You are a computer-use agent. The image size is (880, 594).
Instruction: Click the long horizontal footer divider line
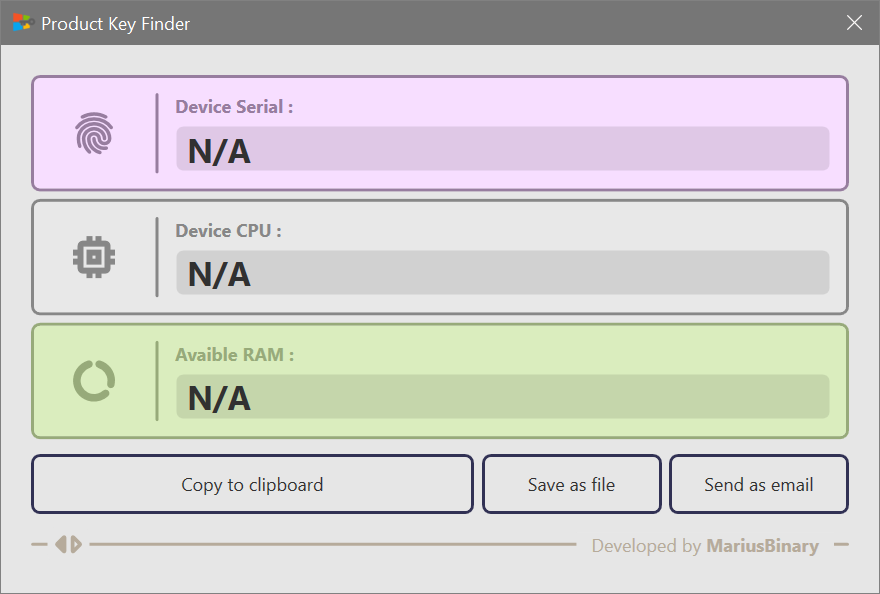point(332,545)
